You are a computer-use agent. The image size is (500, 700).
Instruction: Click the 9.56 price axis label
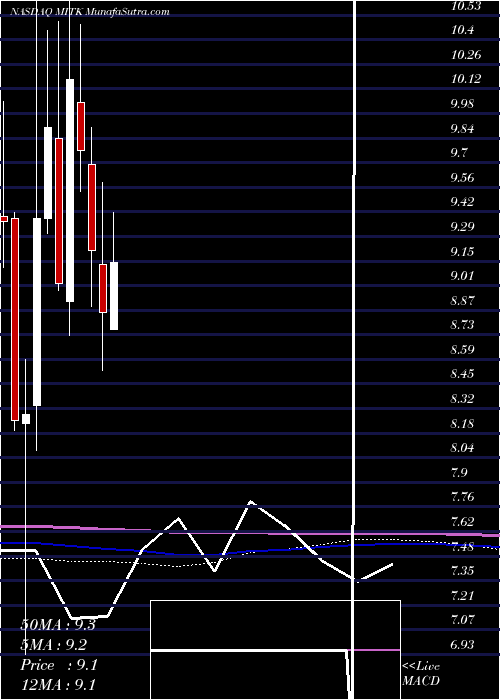[x=464, y=178]
